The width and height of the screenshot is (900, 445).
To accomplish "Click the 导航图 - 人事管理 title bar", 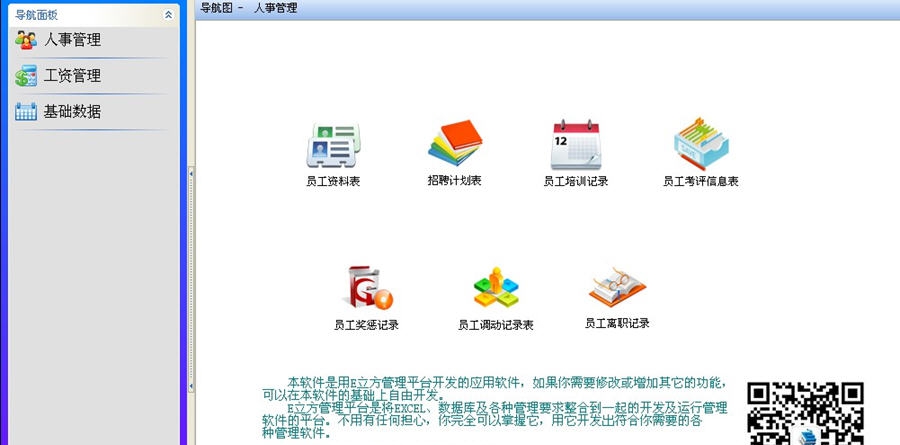I will point(547,9).
